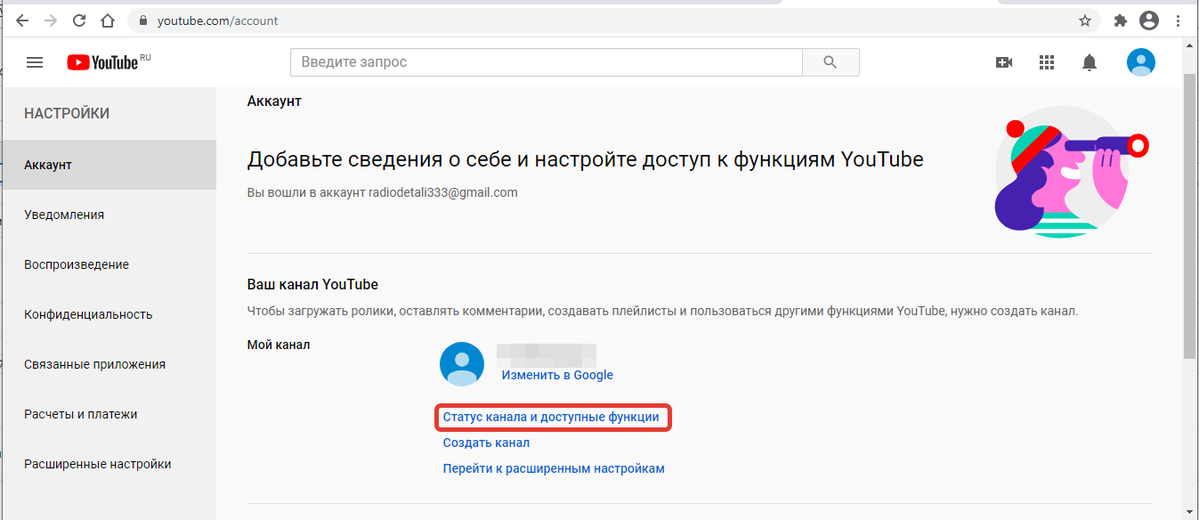Viewport: 1199px width, 520px height.
Task: Click the page vertical scrollbar
Action: (x=1189, y=217)
